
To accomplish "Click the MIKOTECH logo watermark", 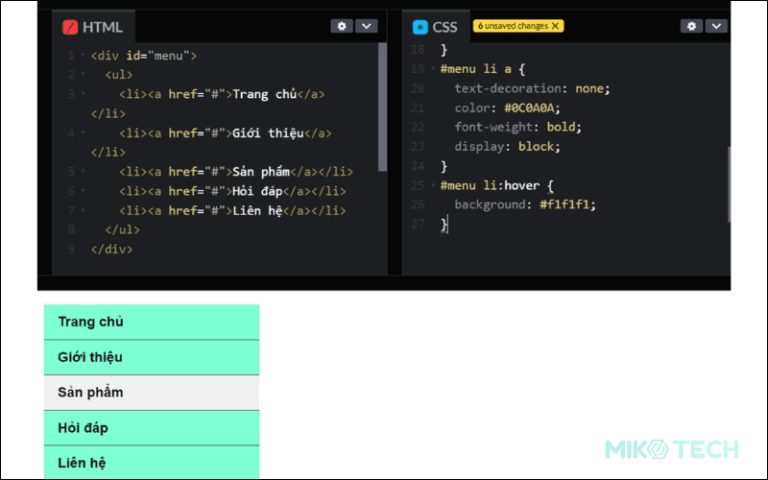I will [671, 449].
